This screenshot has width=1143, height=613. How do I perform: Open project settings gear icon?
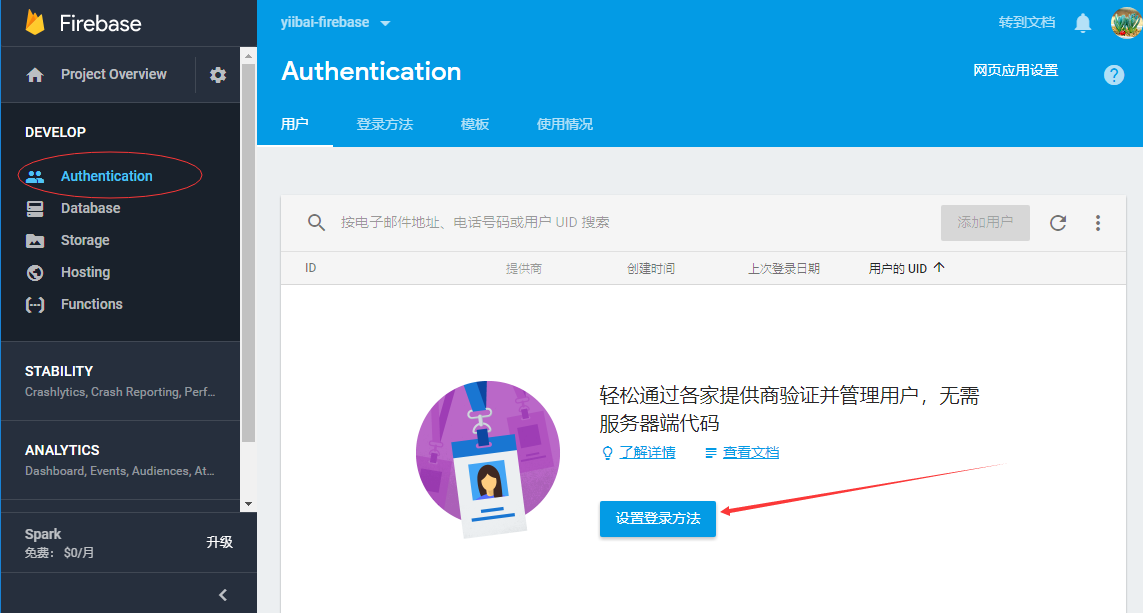point(218,75)
